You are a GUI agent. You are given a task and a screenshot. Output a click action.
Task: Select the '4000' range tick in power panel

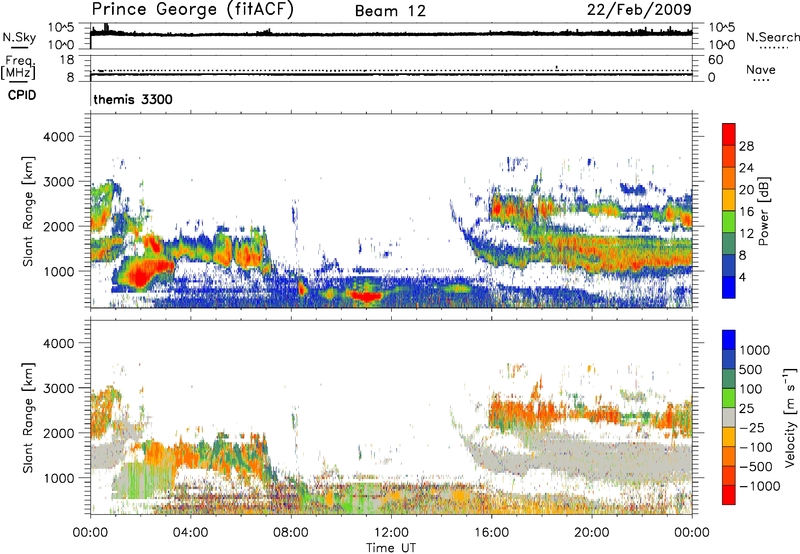[58, 137]
